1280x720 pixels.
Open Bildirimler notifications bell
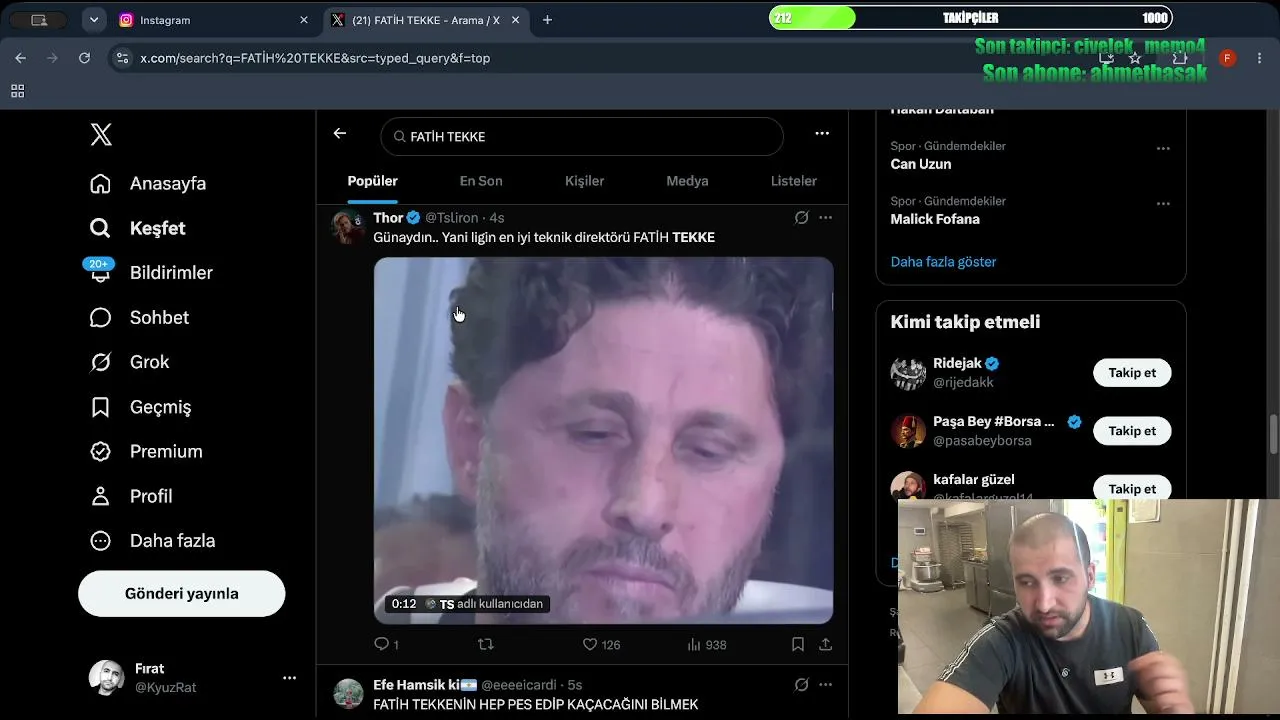pyautogui.click(x=100, y=272)
